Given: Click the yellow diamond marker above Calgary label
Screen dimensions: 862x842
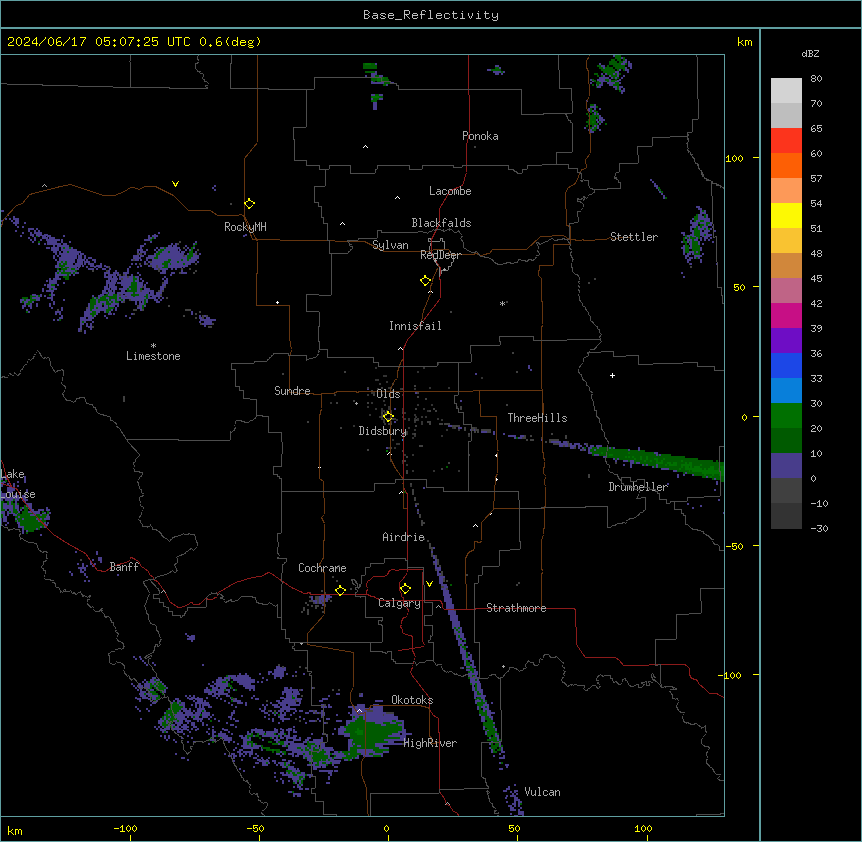Looking at the screenshot, I should [x=405, y=589].
